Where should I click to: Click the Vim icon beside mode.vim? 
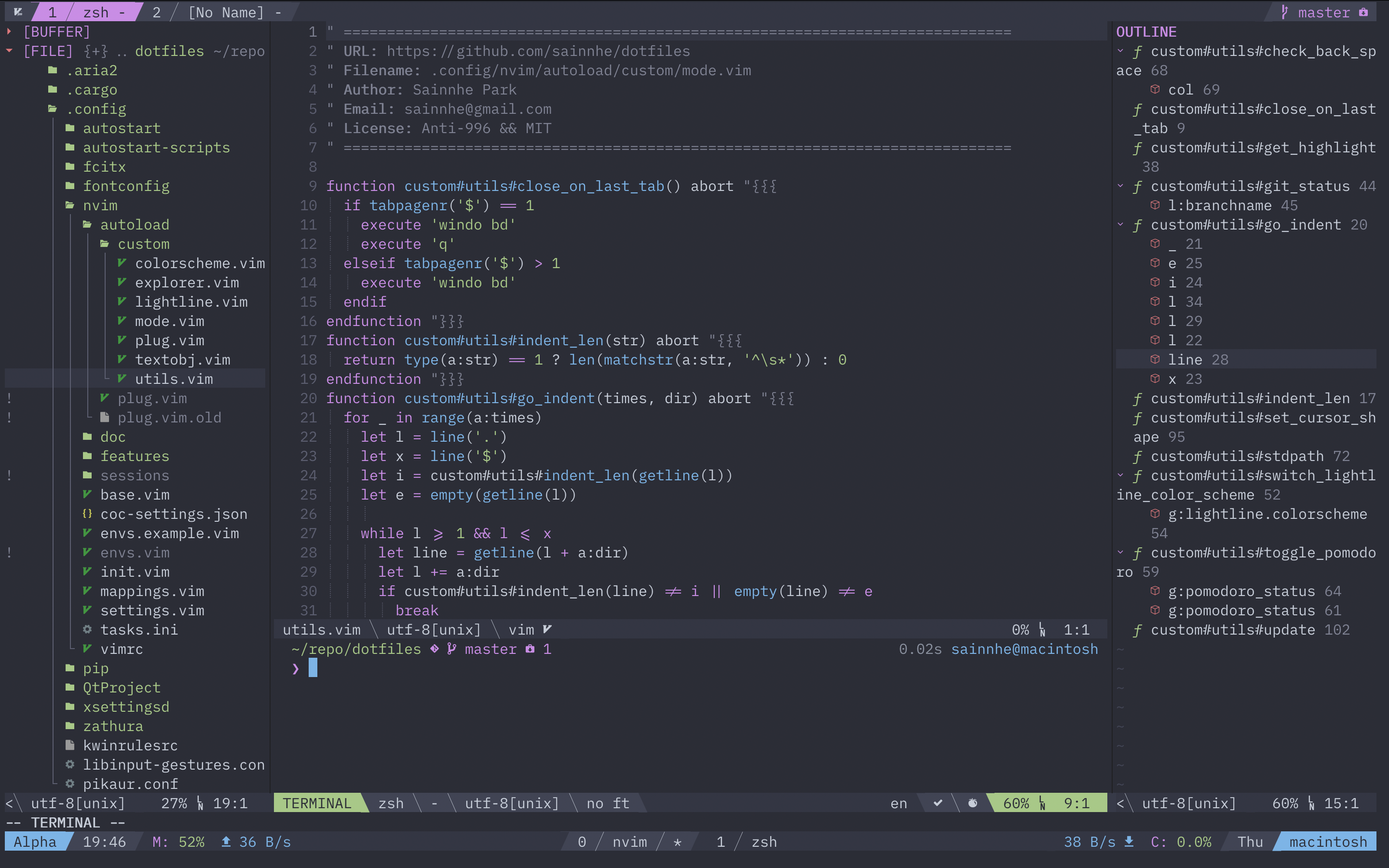click(x=122, y=320)
